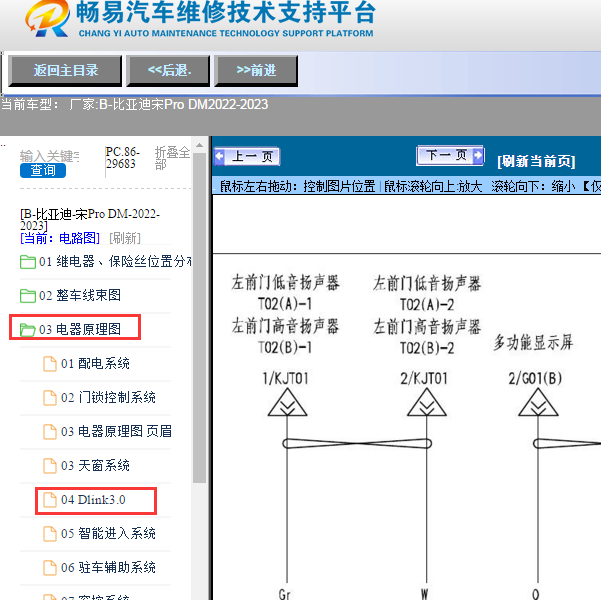Open the 03 天窗系统 page
Screen dimensions: 601x600
95,465
